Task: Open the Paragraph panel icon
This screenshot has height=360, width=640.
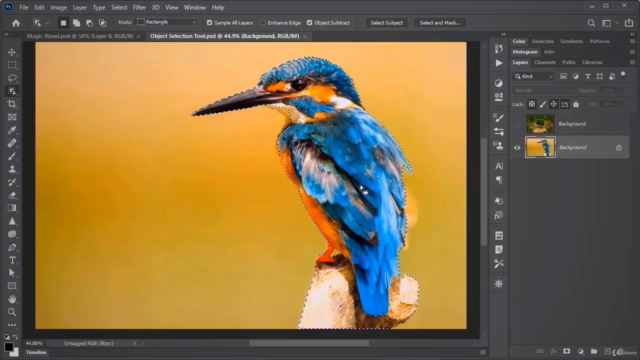Action: (499, 180)
